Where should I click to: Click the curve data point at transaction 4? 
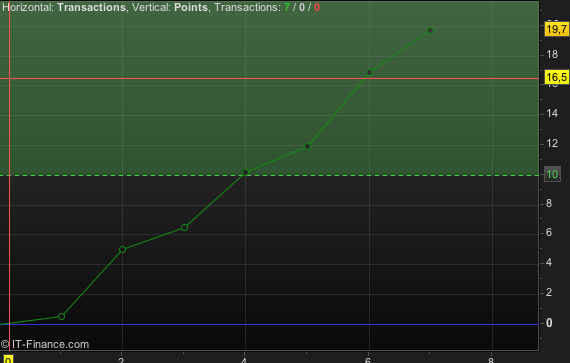[x=245, y=172]
